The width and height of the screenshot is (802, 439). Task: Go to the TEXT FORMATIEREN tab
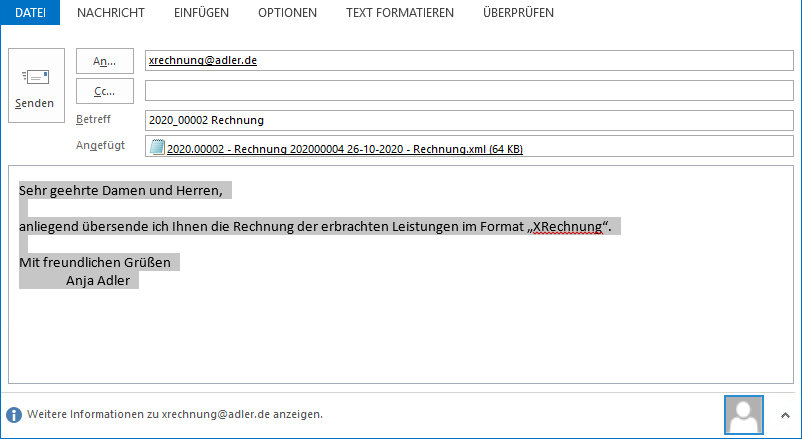[x=399, y=13]
